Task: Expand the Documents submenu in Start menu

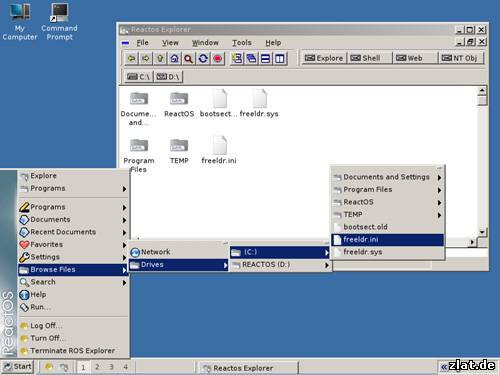Action: (73, 220)
